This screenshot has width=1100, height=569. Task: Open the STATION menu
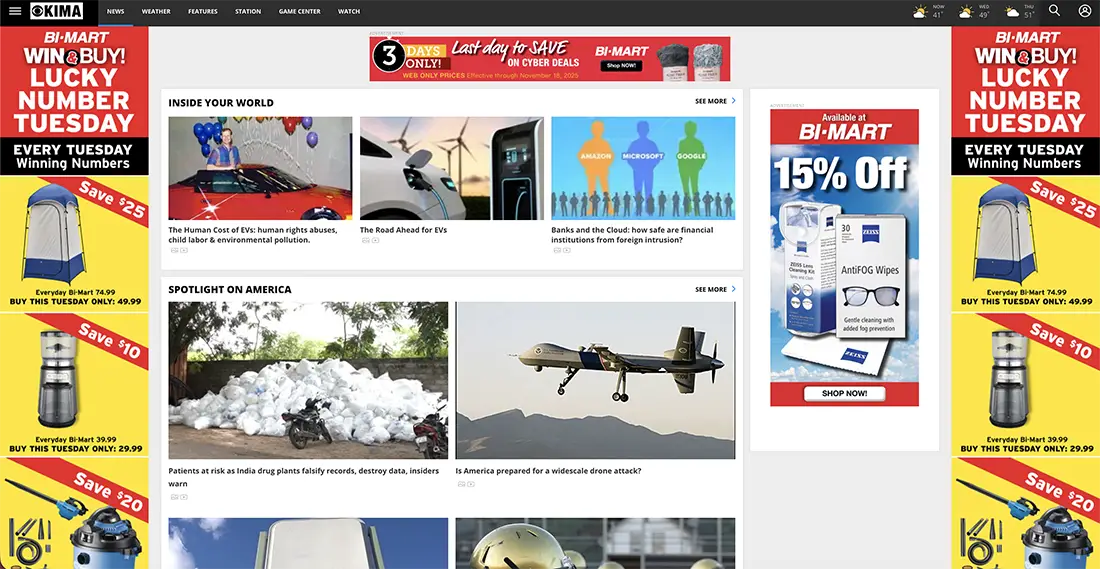coord(248,12)
